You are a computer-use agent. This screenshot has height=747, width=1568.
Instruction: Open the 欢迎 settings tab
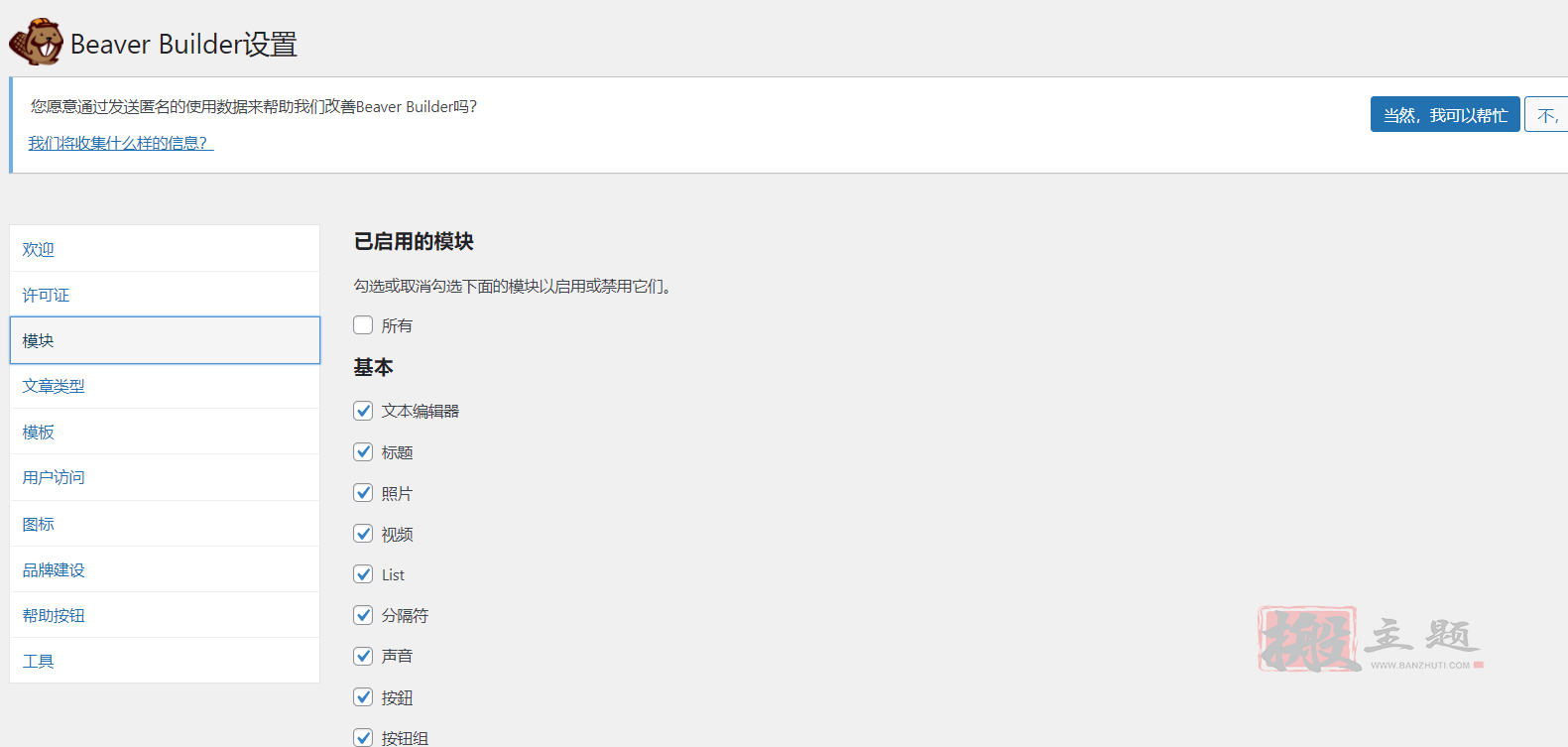pyautogui.click(x=165, y=249)
